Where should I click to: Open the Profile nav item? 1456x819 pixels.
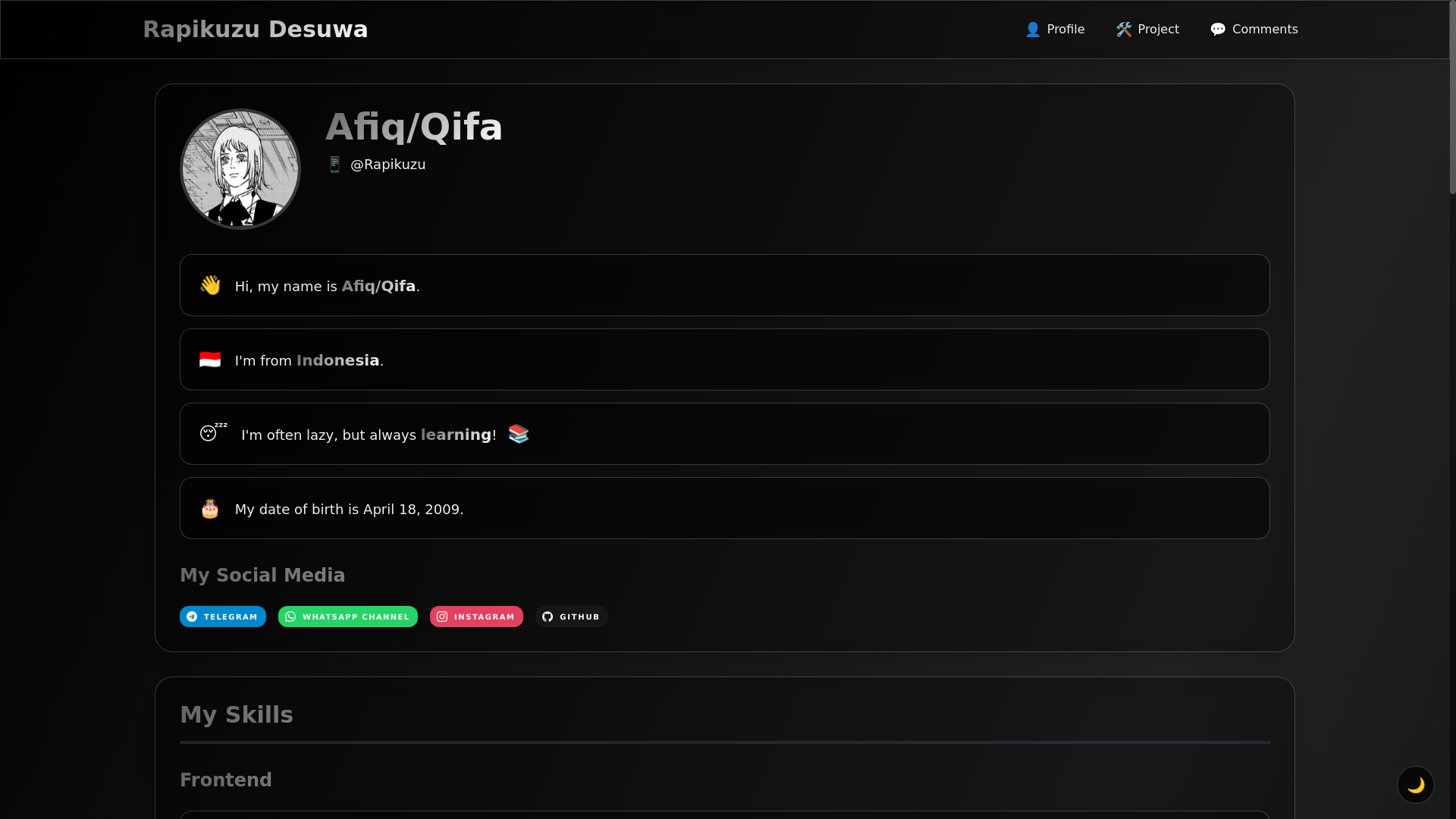[x=1055, y=30]
